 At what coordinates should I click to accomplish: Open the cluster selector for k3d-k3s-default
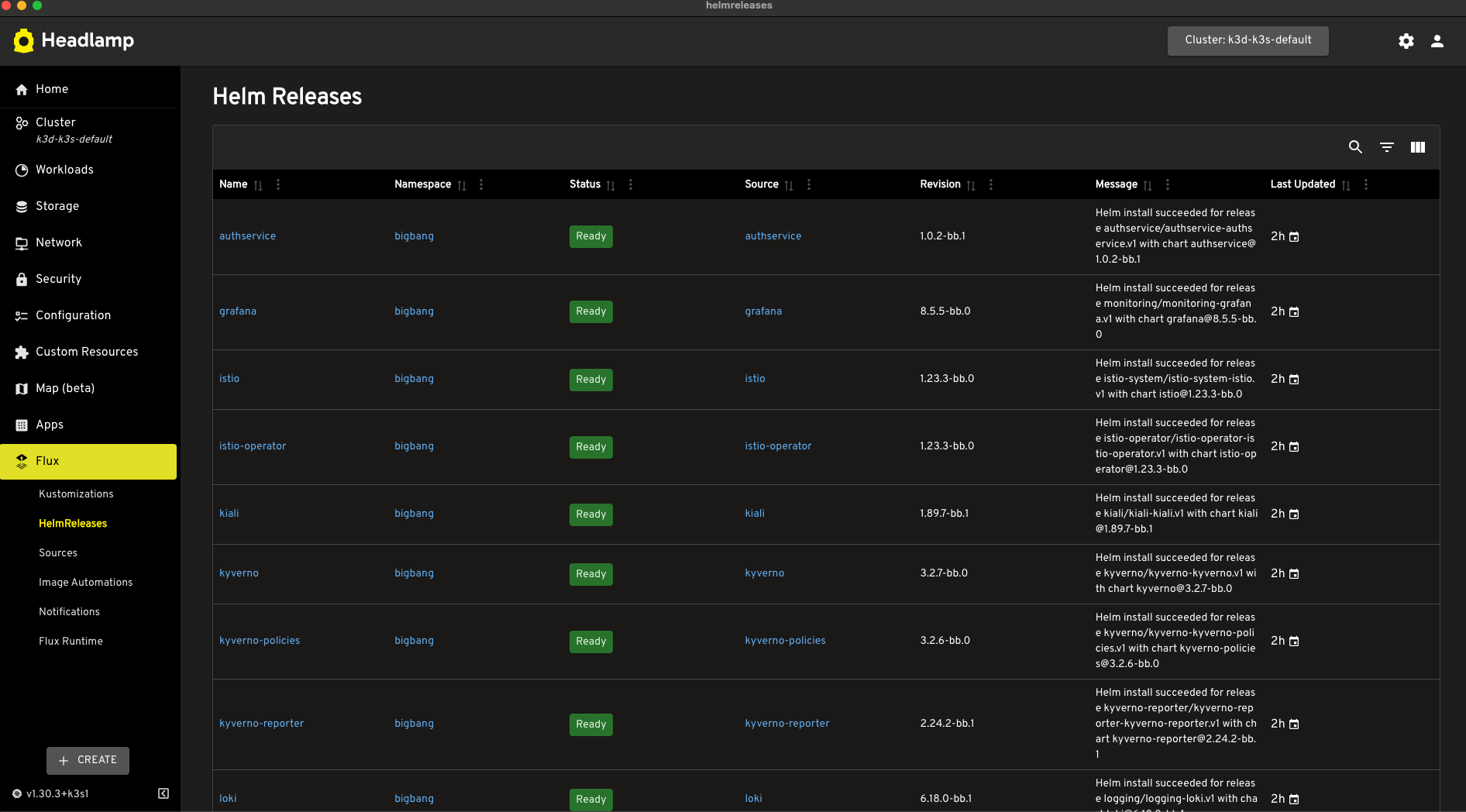tap(1247, 40)
